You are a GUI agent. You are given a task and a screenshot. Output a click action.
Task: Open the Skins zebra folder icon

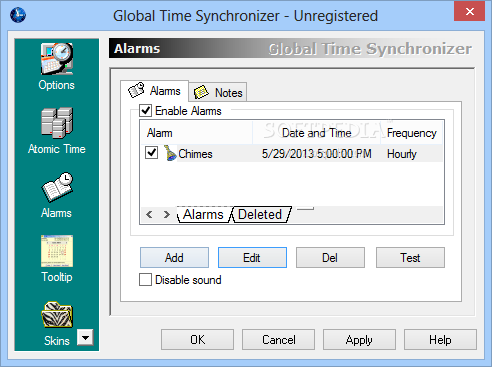click(57, 315)
